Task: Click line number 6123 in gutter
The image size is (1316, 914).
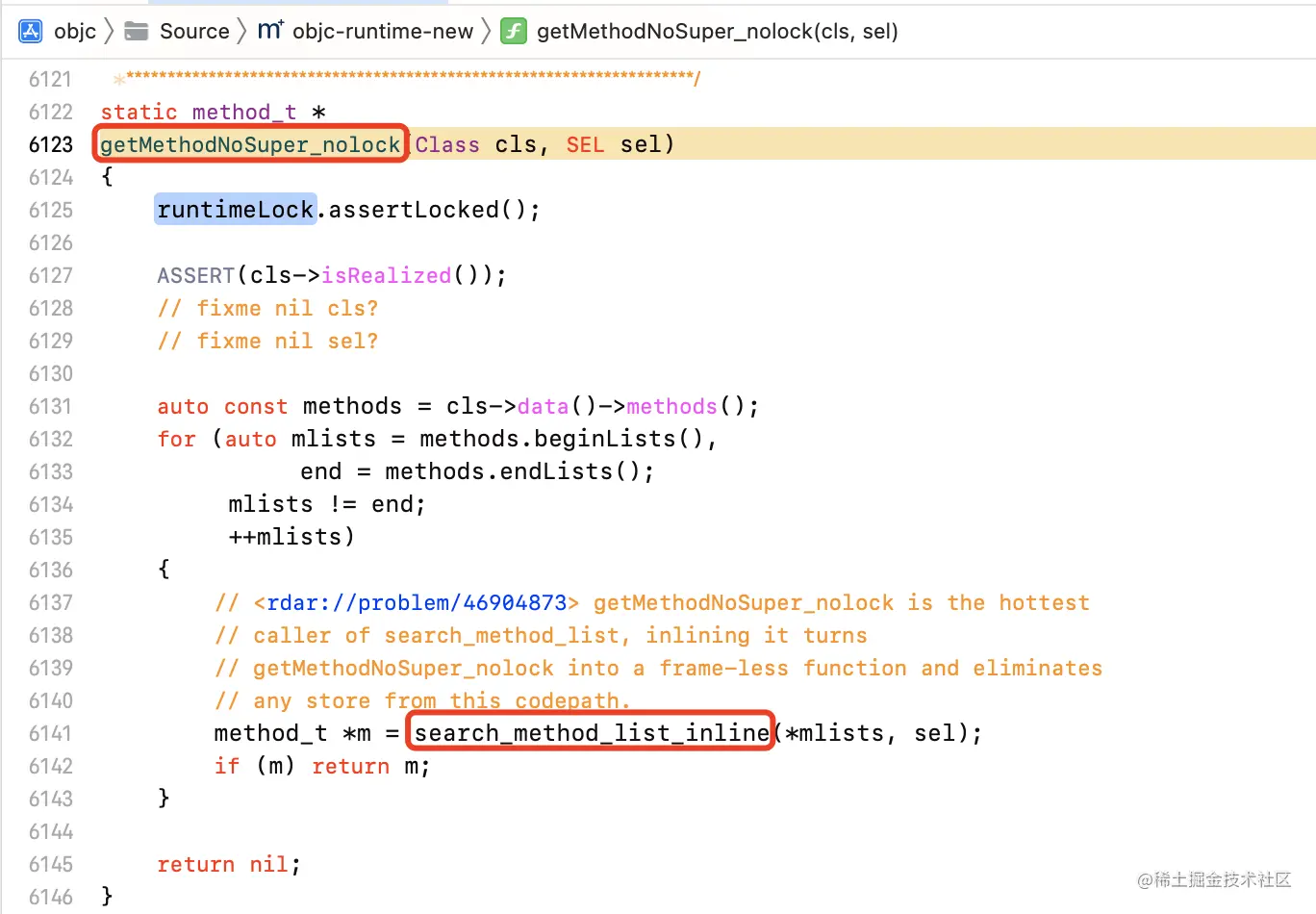Action: pyautogui.click(x=51, y=145)
